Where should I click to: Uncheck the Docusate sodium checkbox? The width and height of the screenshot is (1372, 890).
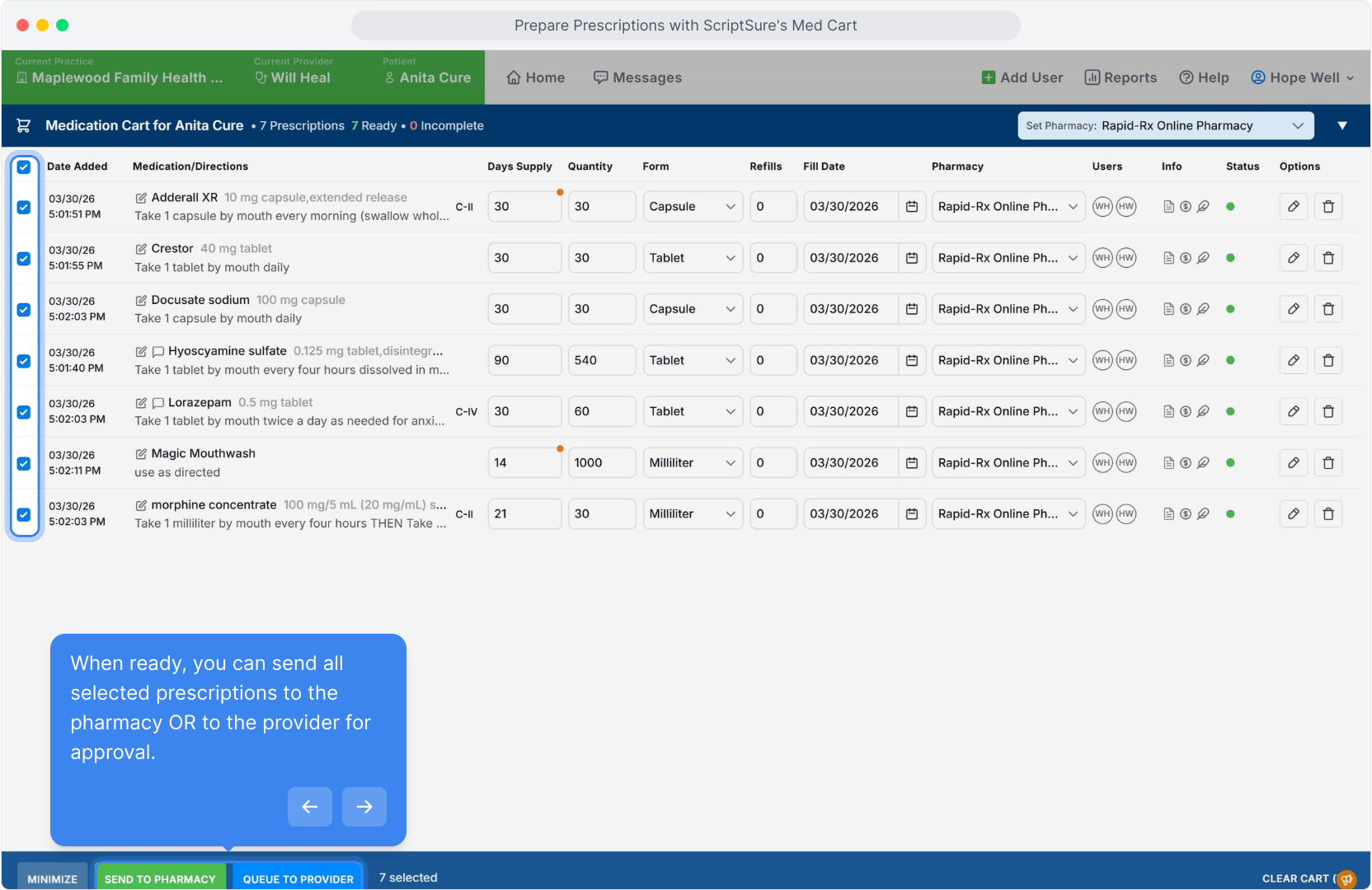pos(24,310)
